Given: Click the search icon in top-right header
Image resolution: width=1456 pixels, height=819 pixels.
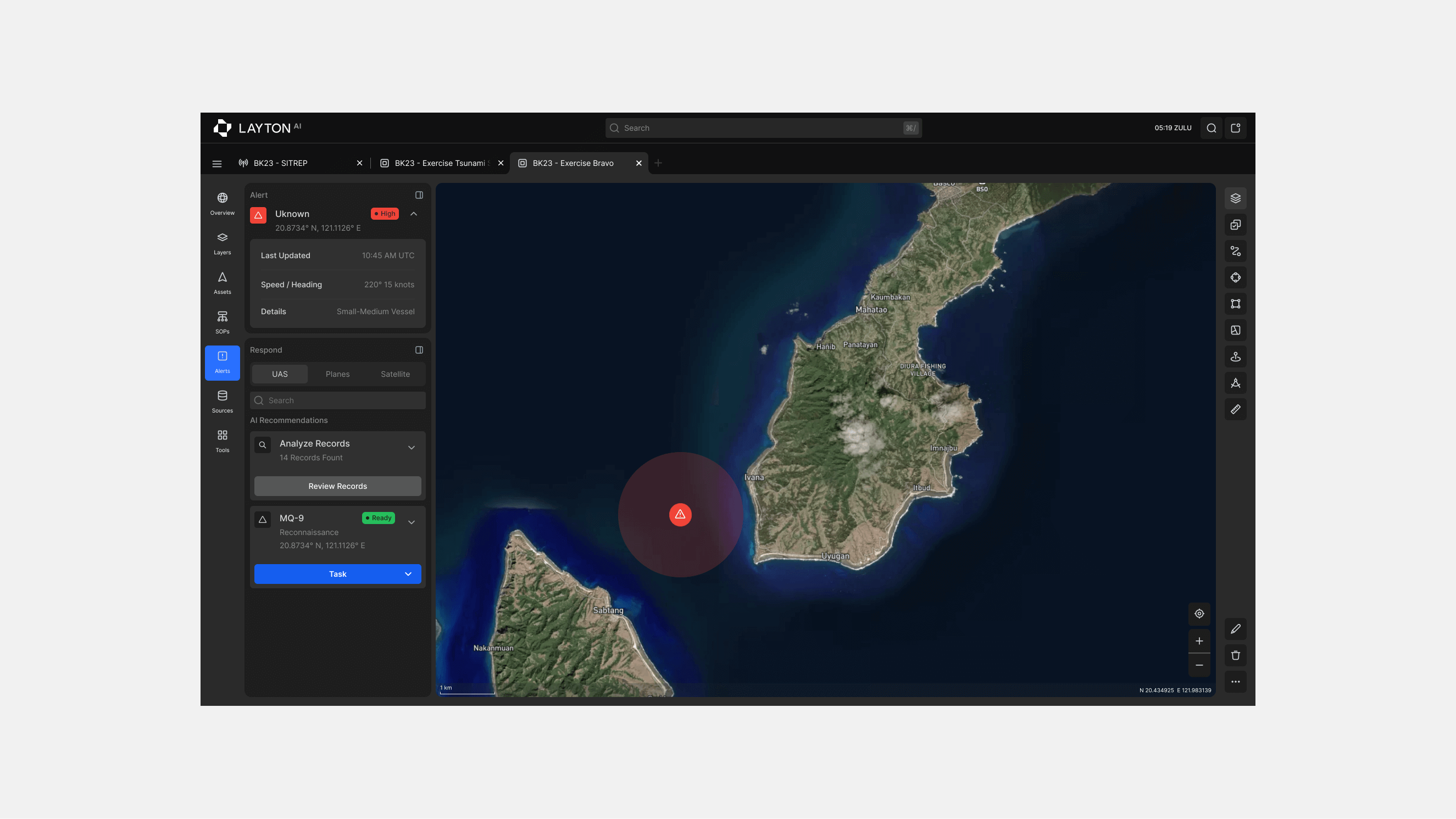Looking at the screenshot, I should point(1212,129).
